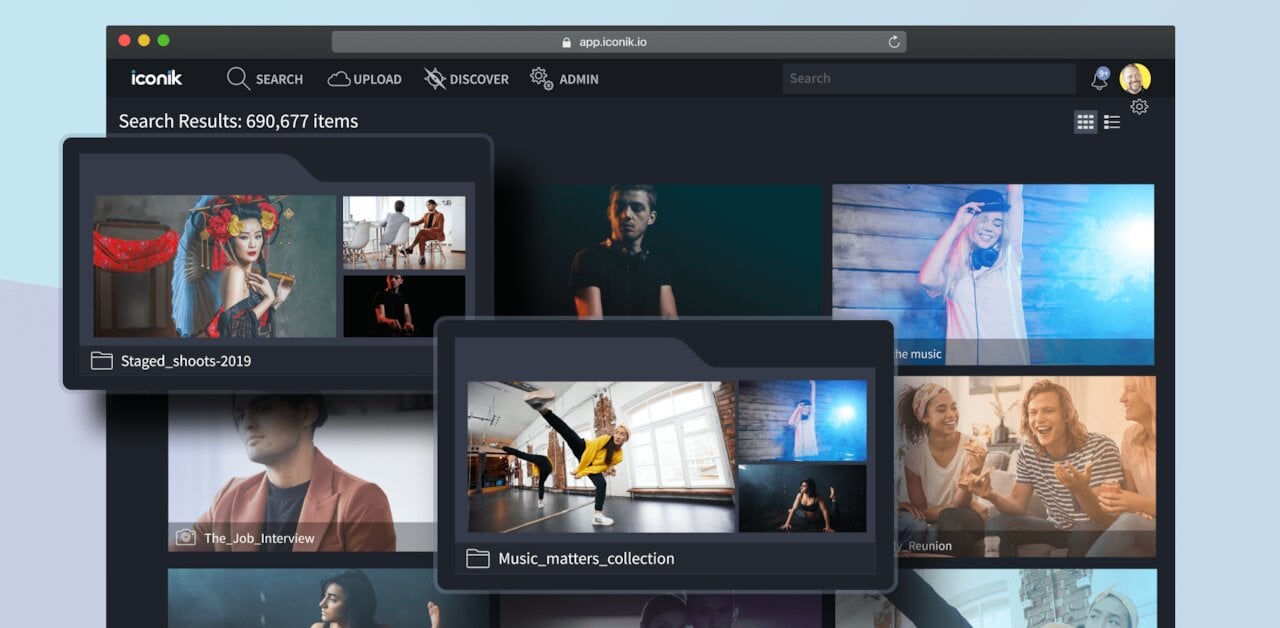1280x628 pixels.
Task: Switch to list view layout
Action: pos(1112,122)
